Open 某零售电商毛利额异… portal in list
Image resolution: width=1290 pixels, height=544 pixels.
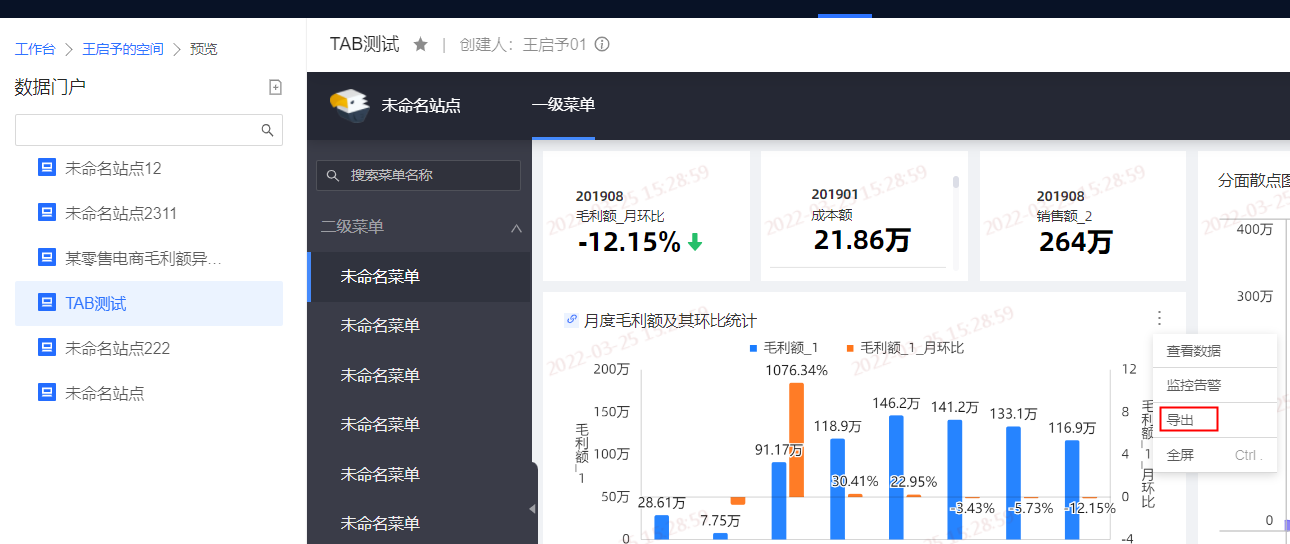click(143, 258)
